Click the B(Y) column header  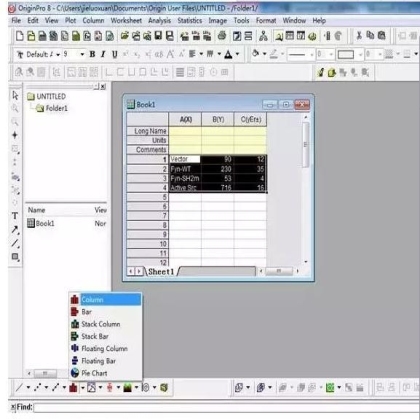[218, 119]
